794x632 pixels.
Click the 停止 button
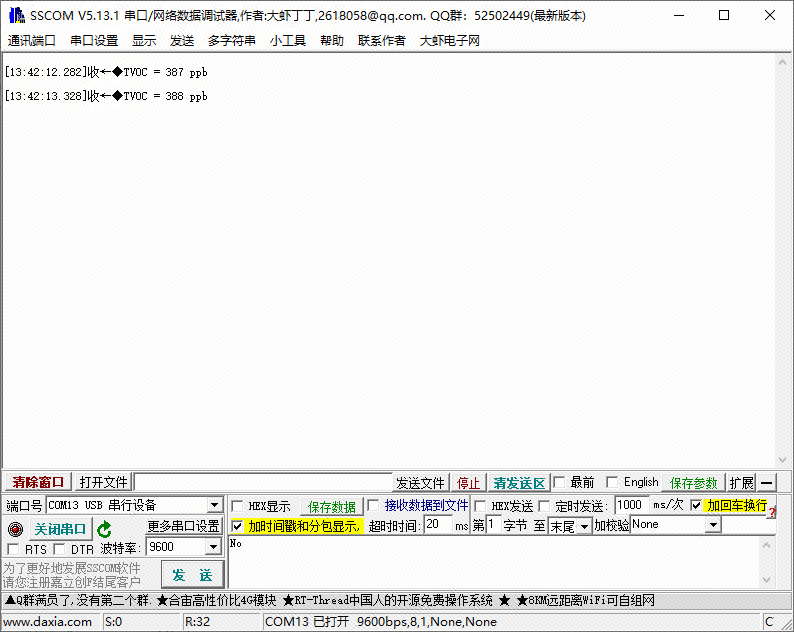coord(468,483)
